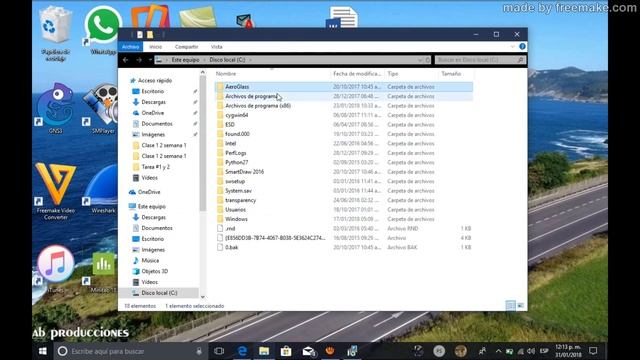Viewport: 640px width, 360px height.
Task: Select the transparency folder
Action: 344,200
